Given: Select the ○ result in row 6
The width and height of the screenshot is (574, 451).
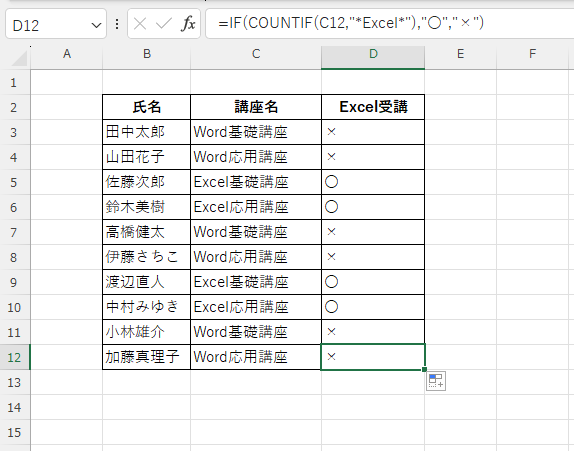Looking at the screenshot, I should pos(373,207).
